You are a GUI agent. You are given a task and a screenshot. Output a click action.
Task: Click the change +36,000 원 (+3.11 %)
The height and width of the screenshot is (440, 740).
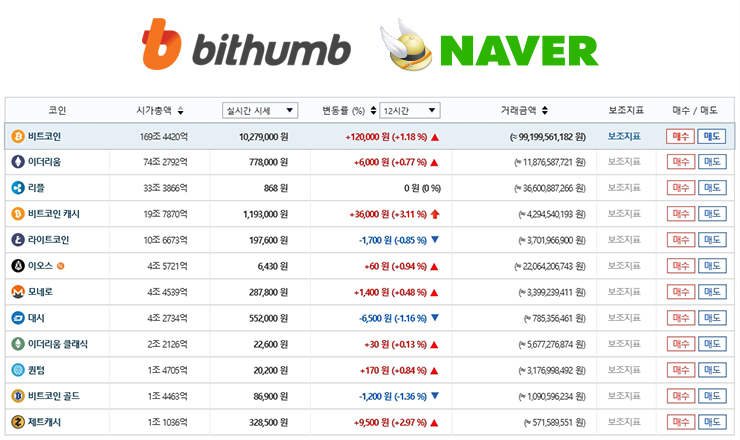pyautogui.click(x=388, y=214)
